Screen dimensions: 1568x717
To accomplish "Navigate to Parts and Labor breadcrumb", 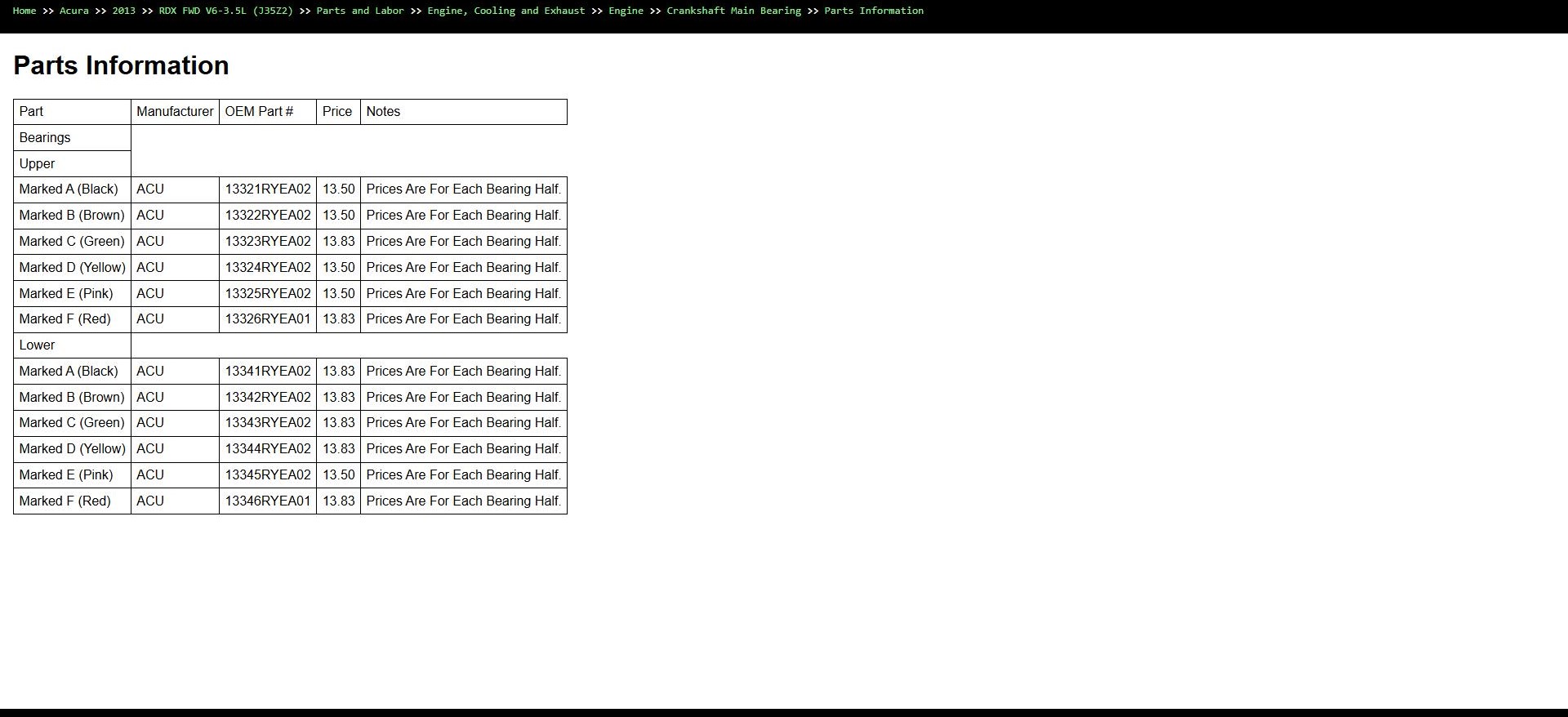I will tap(360, 11).
